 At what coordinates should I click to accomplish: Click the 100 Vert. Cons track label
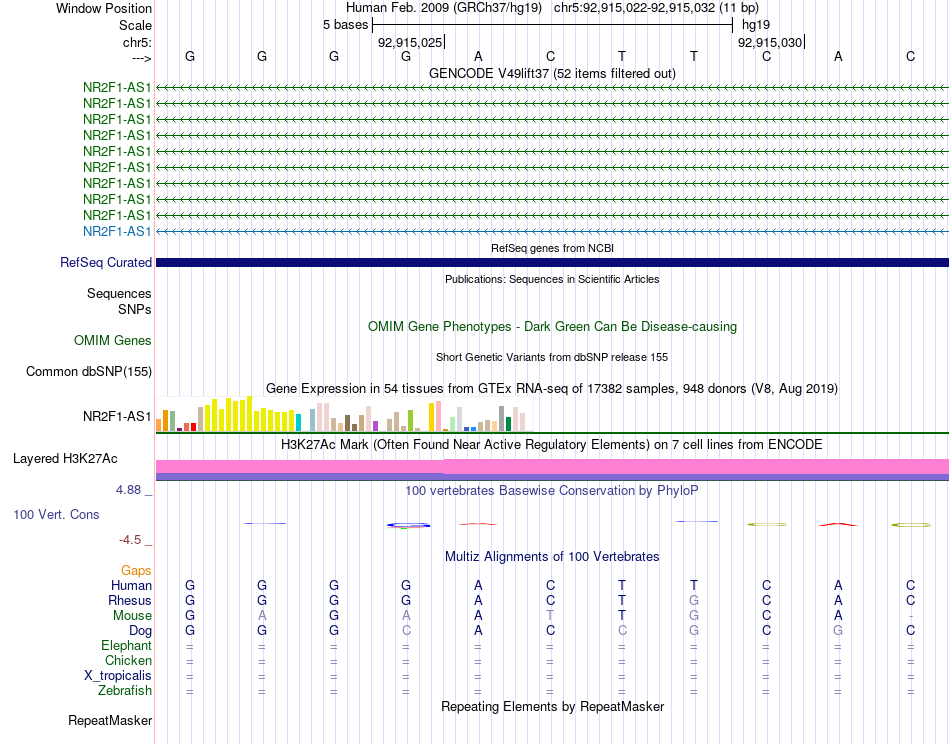pos(56,514)
